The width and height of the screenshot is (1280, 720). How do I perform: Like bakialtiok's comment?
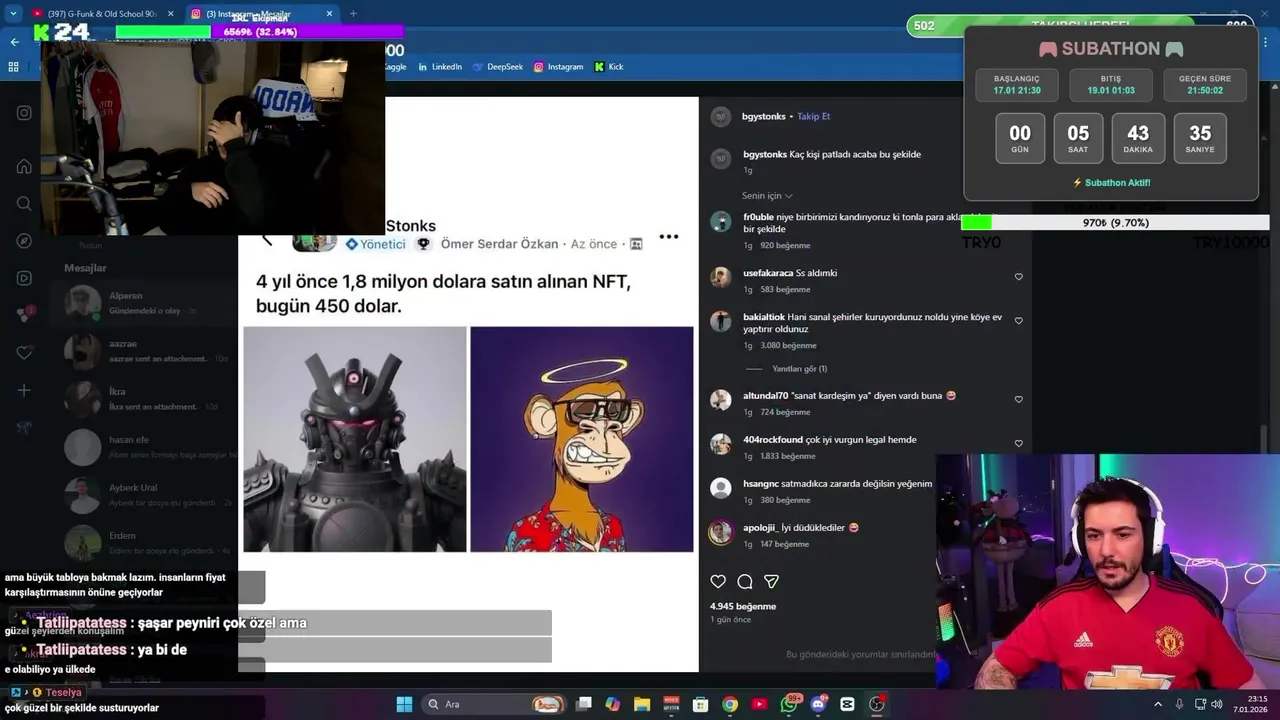pyautogui.click(x=1019, y=321)
